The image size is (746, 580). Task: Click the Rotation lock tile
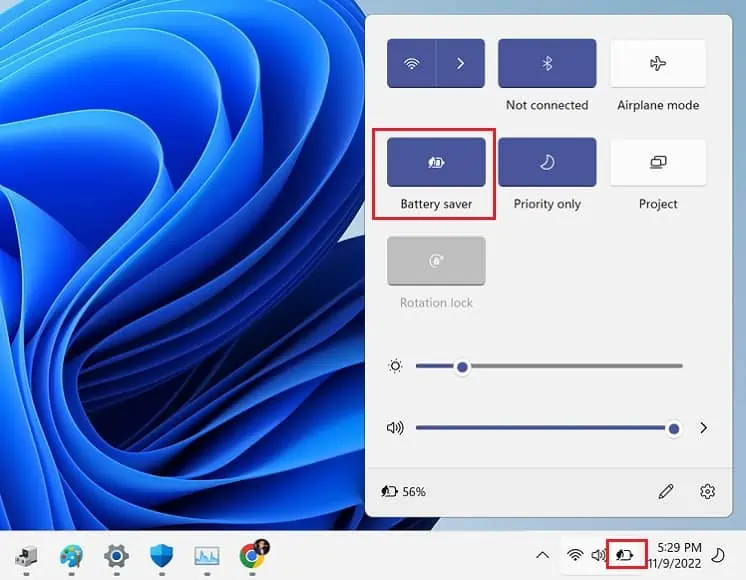tap(436, 261)
